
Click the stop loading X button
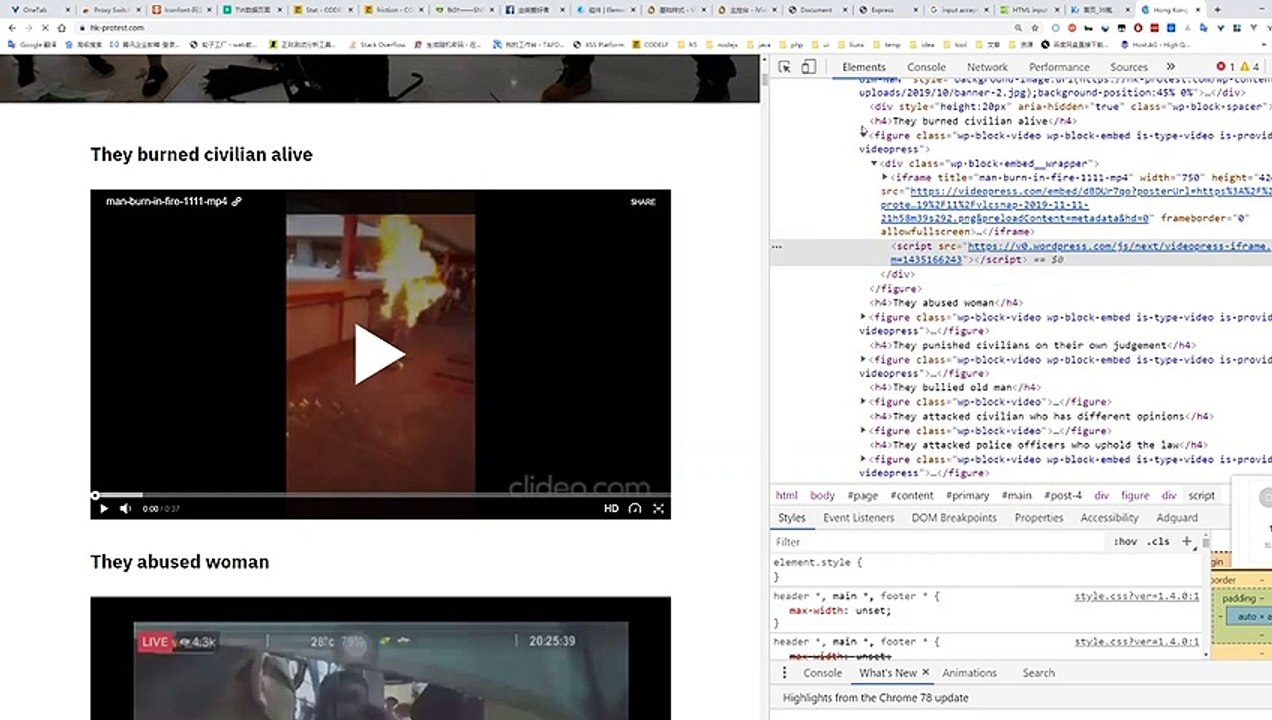[x=44, y=27]
